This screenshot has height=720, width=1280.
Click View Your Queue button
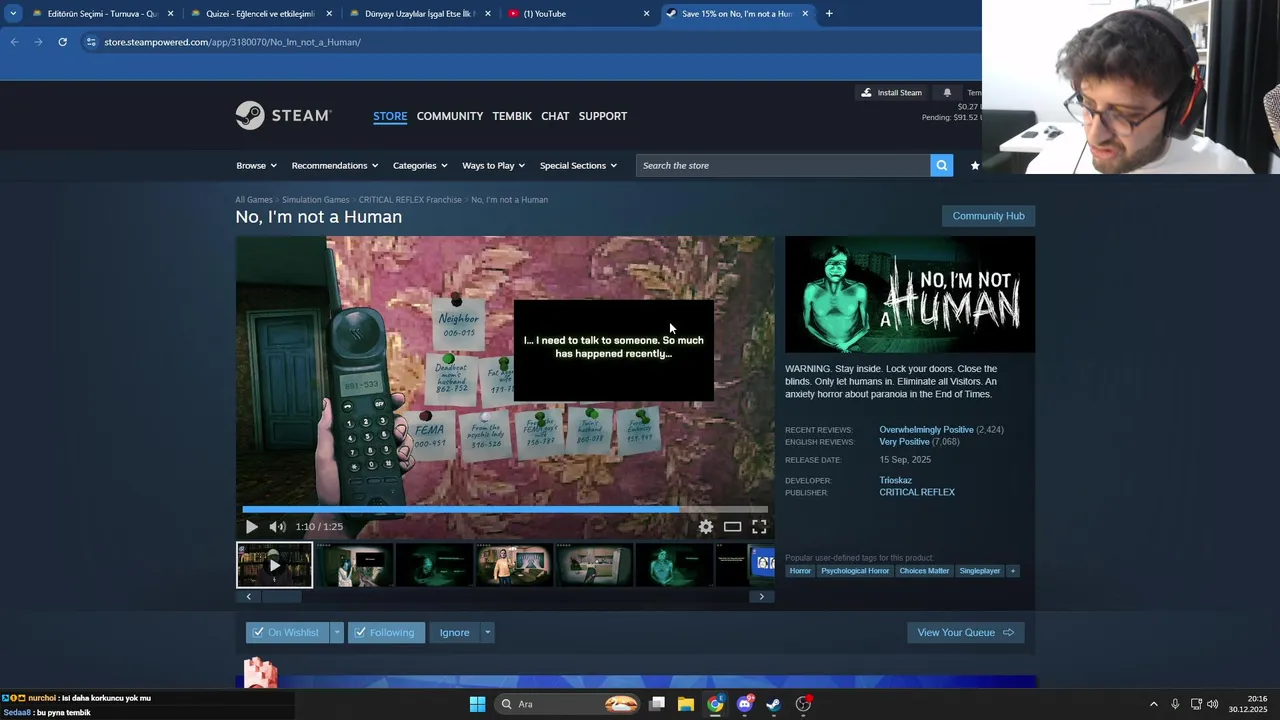965,632
